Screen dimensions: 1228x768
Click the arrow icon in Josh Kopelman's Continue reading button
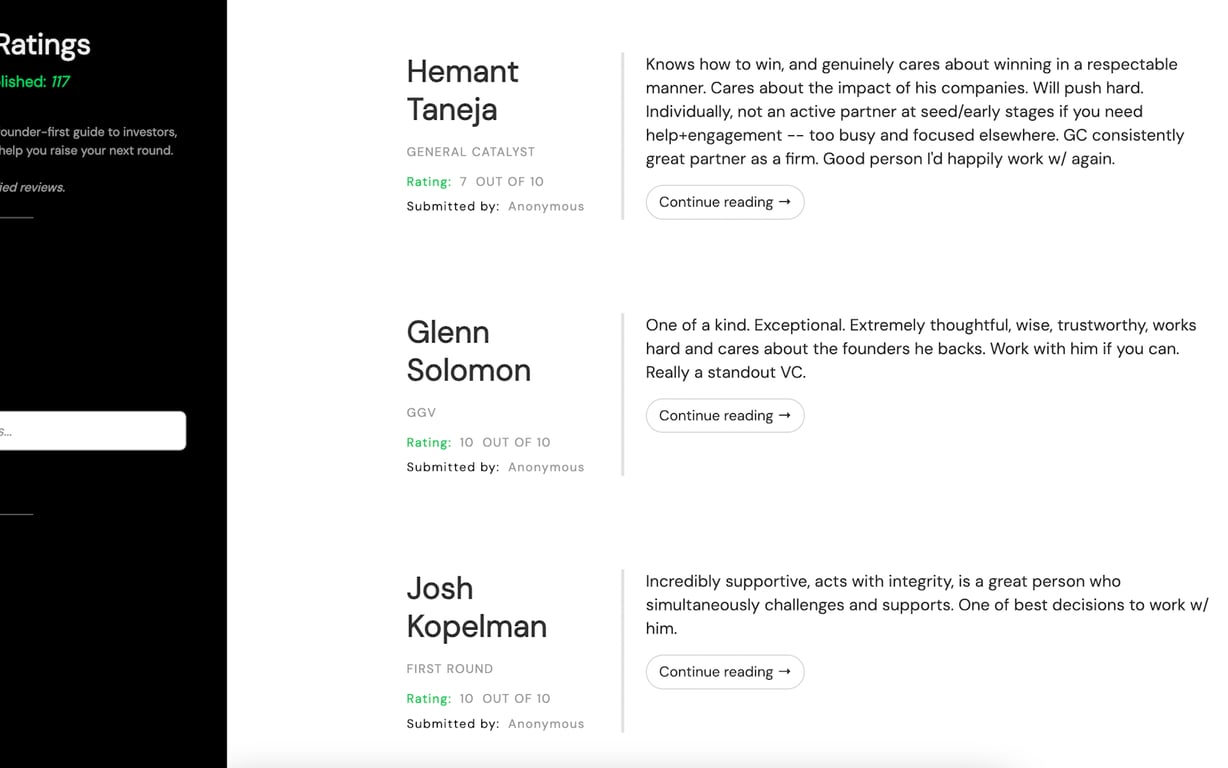[784, 671]
